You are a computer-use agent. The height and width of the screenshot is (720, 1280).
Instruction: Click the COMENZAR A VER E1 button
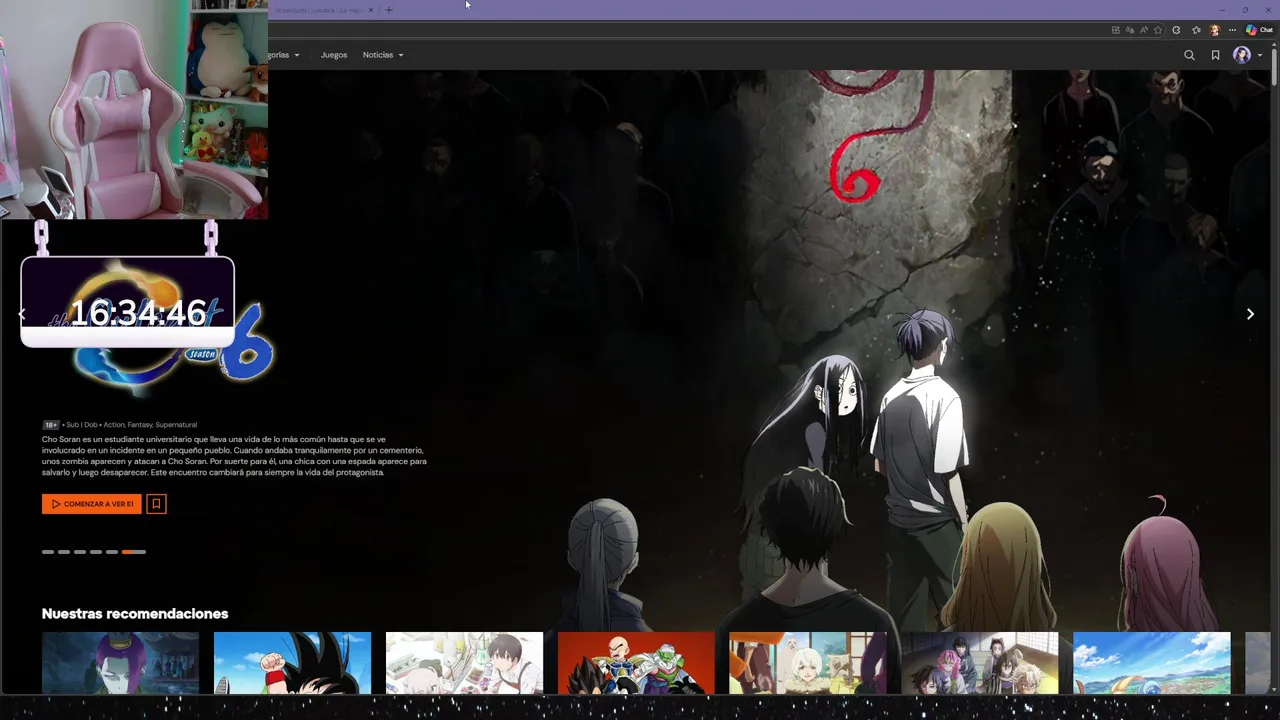click(91, 504)
